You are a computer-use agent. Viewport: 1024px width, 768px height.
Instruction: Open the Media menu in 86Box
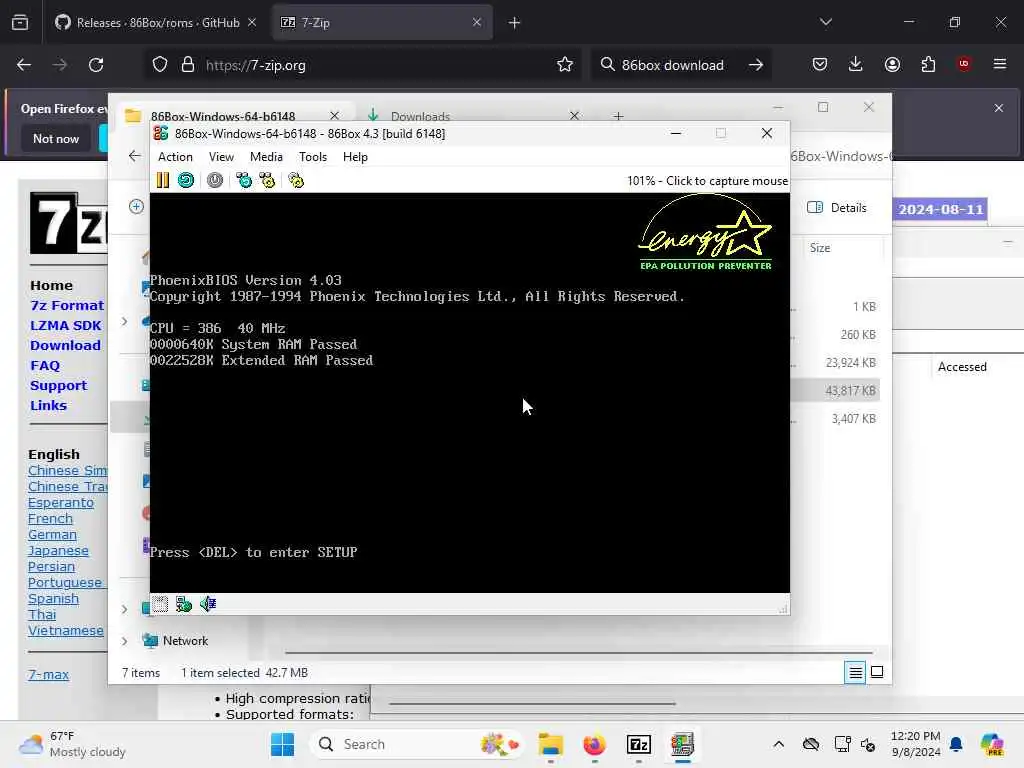[266, 157]
